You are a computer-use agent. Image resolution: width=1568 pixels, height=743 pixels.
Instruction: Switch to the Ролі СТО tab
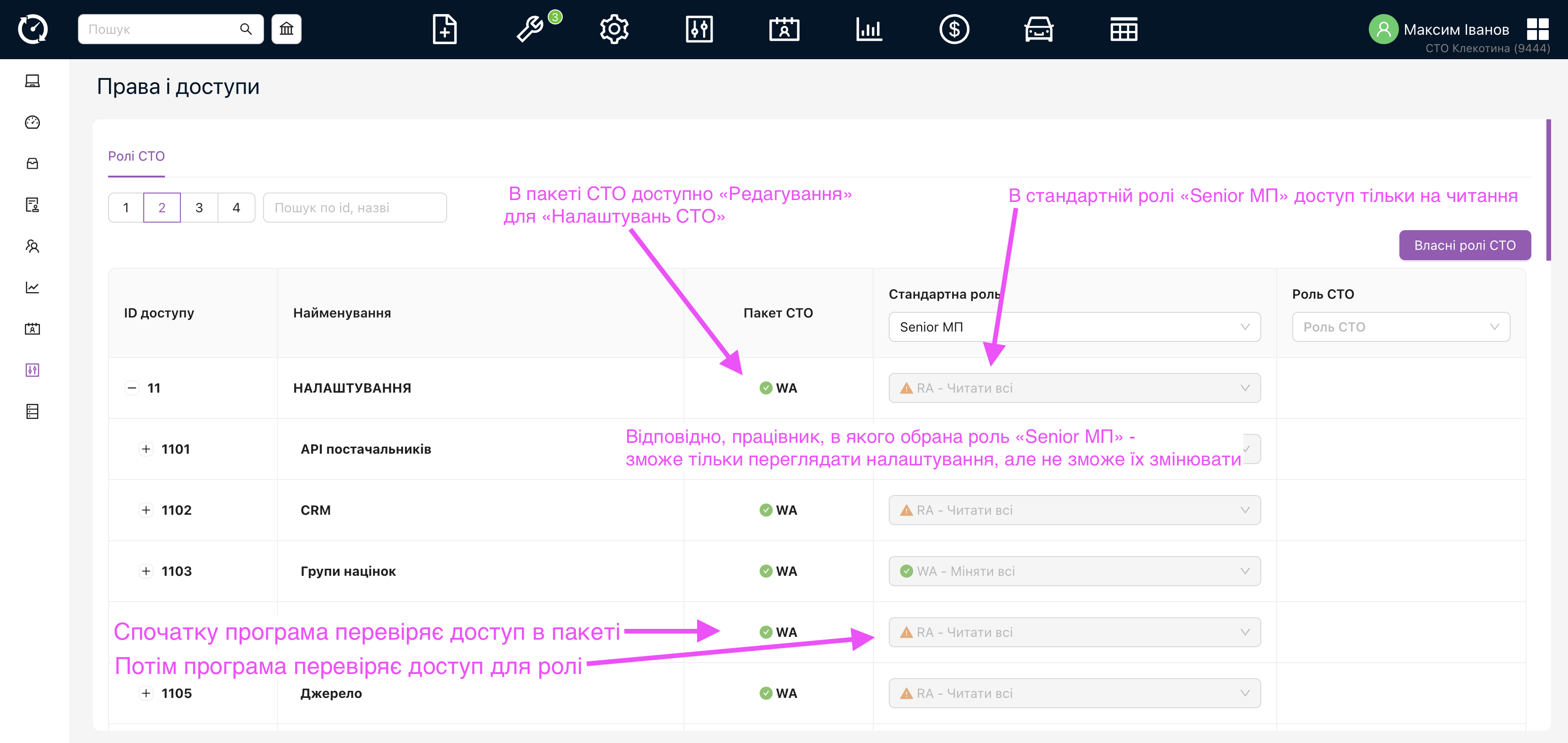point(136,156)
